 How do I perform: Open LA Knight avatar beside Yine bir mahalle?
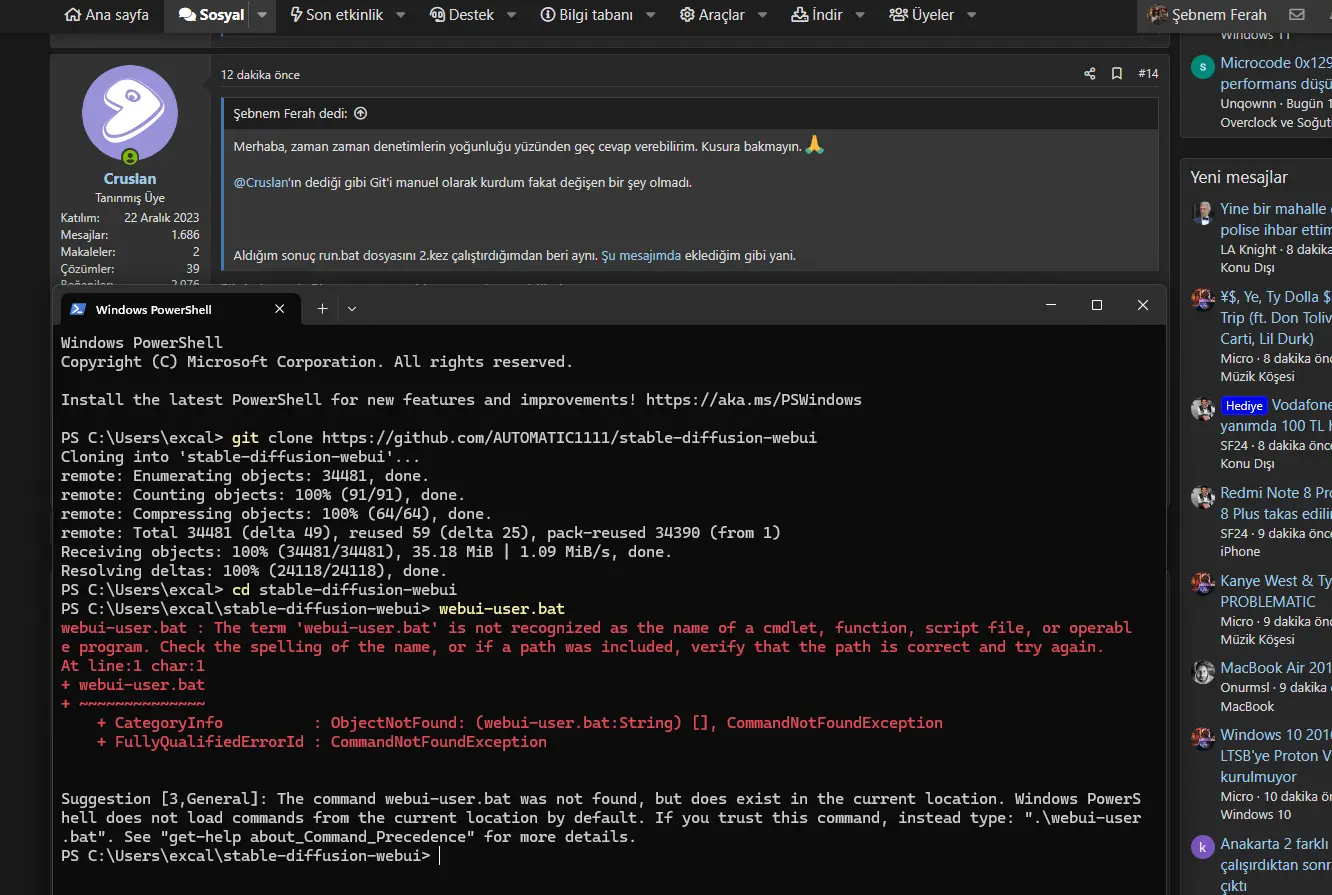click(1203, 212)
